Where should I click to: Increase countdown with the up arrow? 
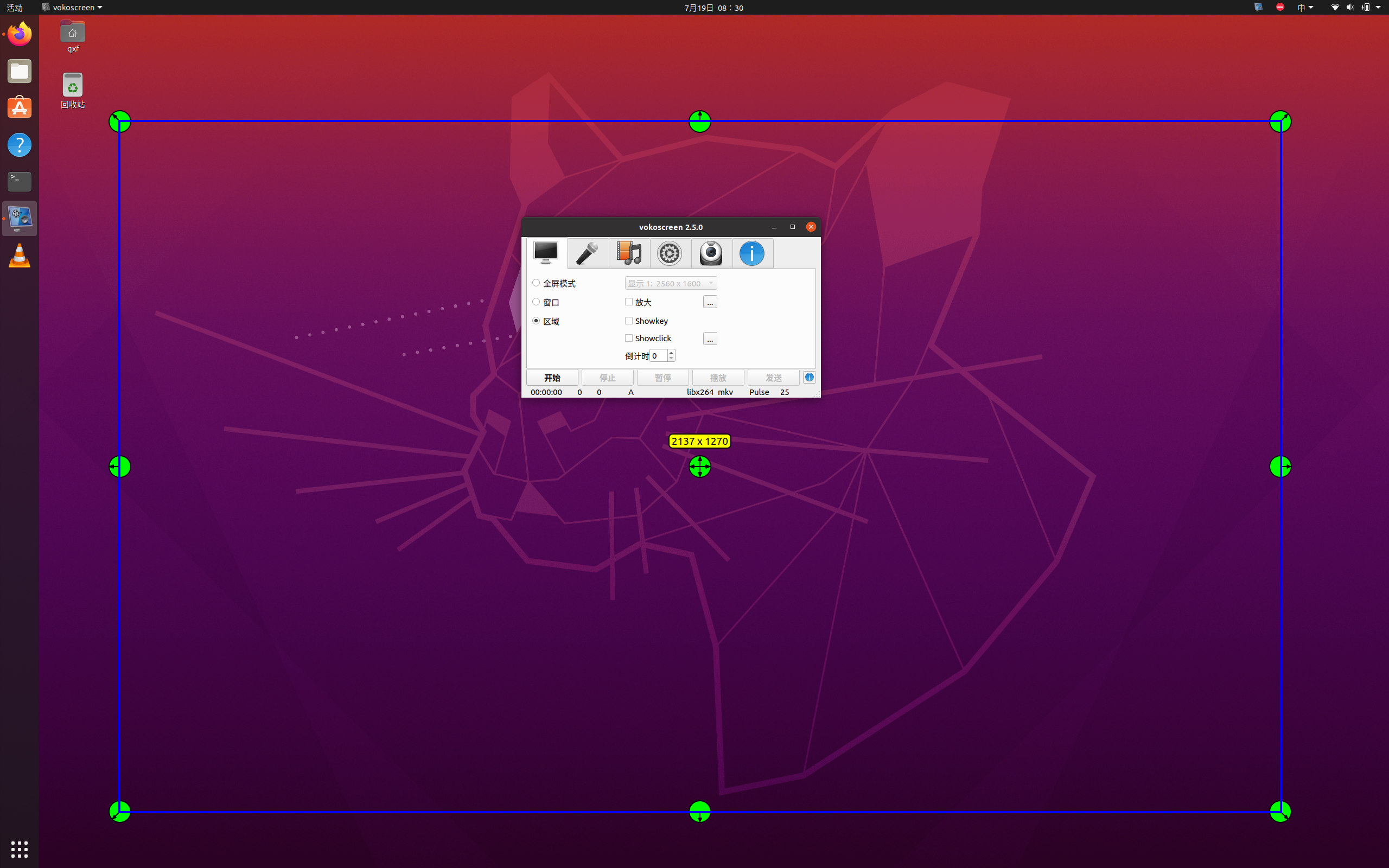(x=671, y=353)
